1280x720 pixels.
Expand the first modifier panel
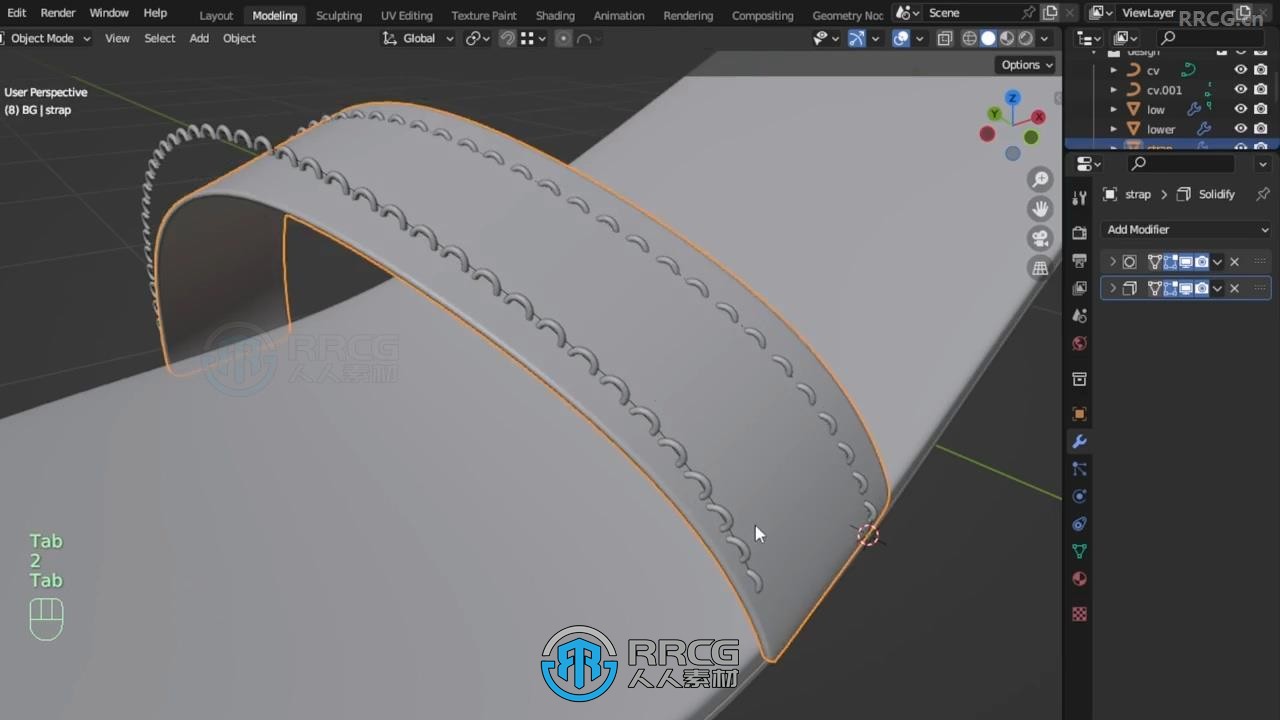coord(1113,262)
